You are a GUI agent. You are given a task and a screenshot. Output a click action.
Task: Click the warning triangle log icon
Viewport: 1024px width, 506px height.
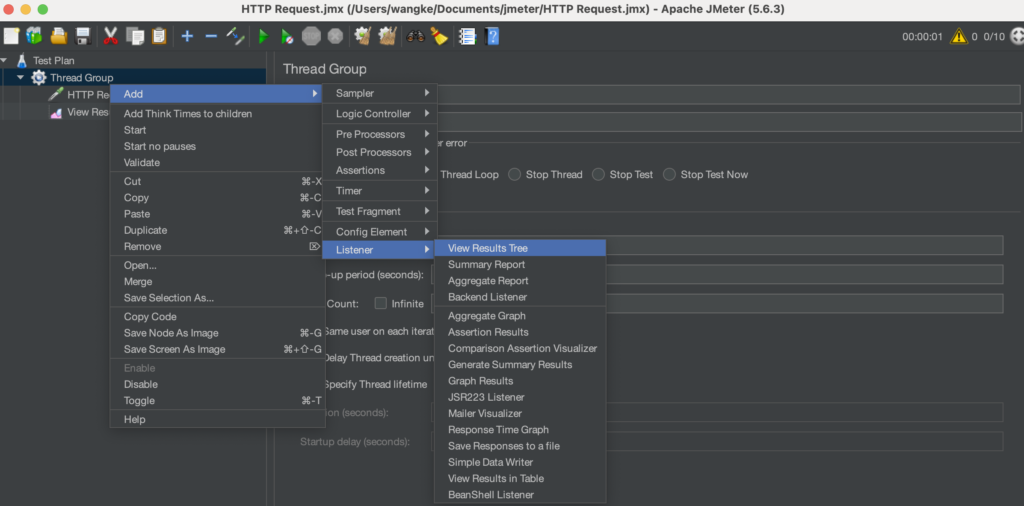tap(958, 36)
